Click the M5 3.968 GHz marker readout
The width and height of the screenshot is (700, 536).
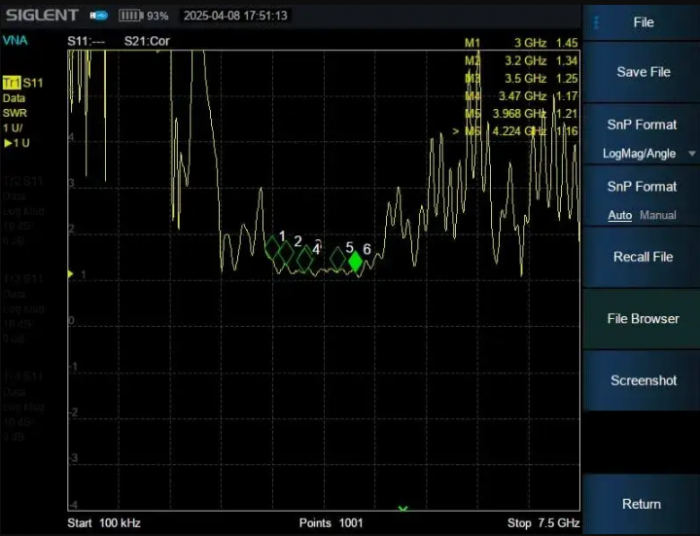(521, 114)
